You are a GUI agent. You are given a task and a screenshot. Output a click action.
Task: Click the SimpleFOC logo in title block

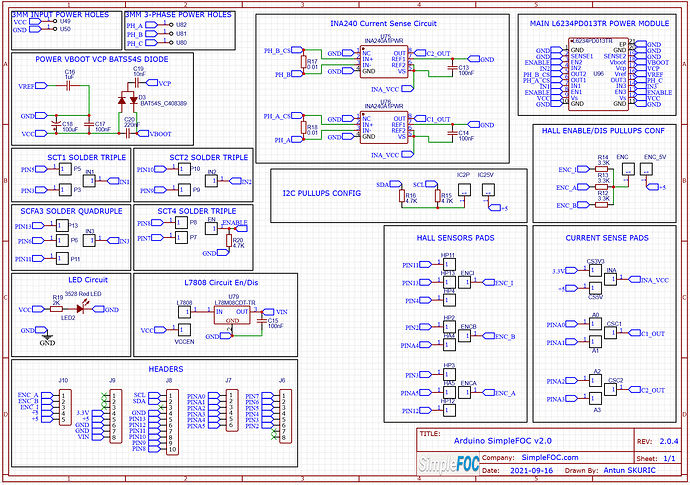point(448,464)
